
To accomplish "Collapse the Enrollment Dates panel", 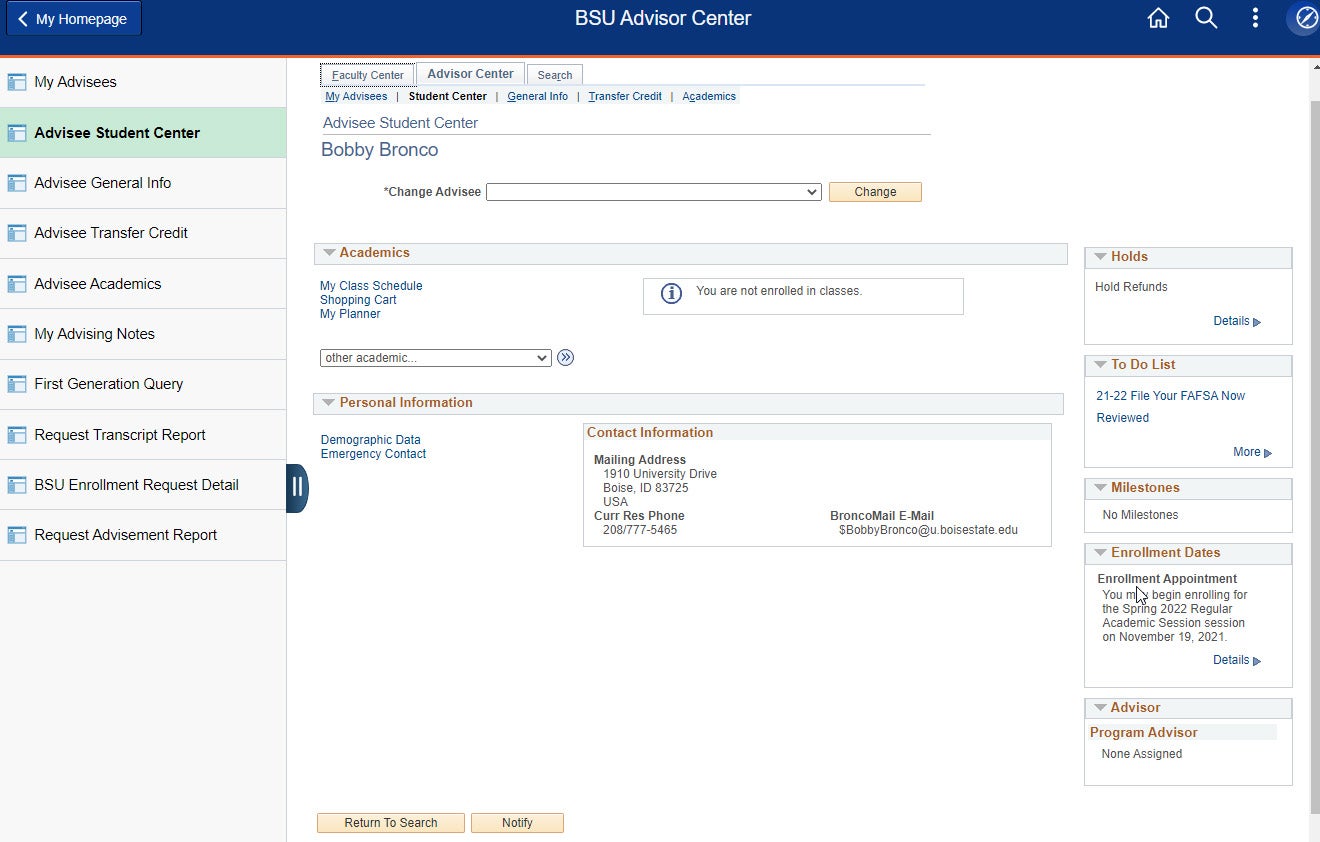I will click(1100, 553).
